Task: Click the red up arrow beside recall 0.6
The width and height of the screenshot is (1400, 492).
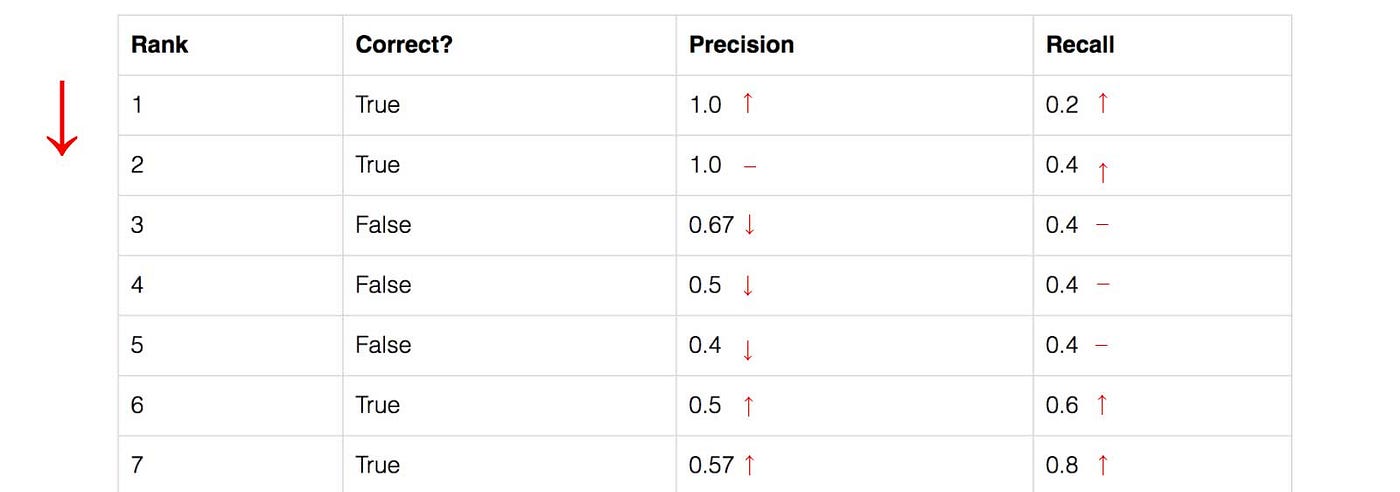Action: click(1103, 404)
